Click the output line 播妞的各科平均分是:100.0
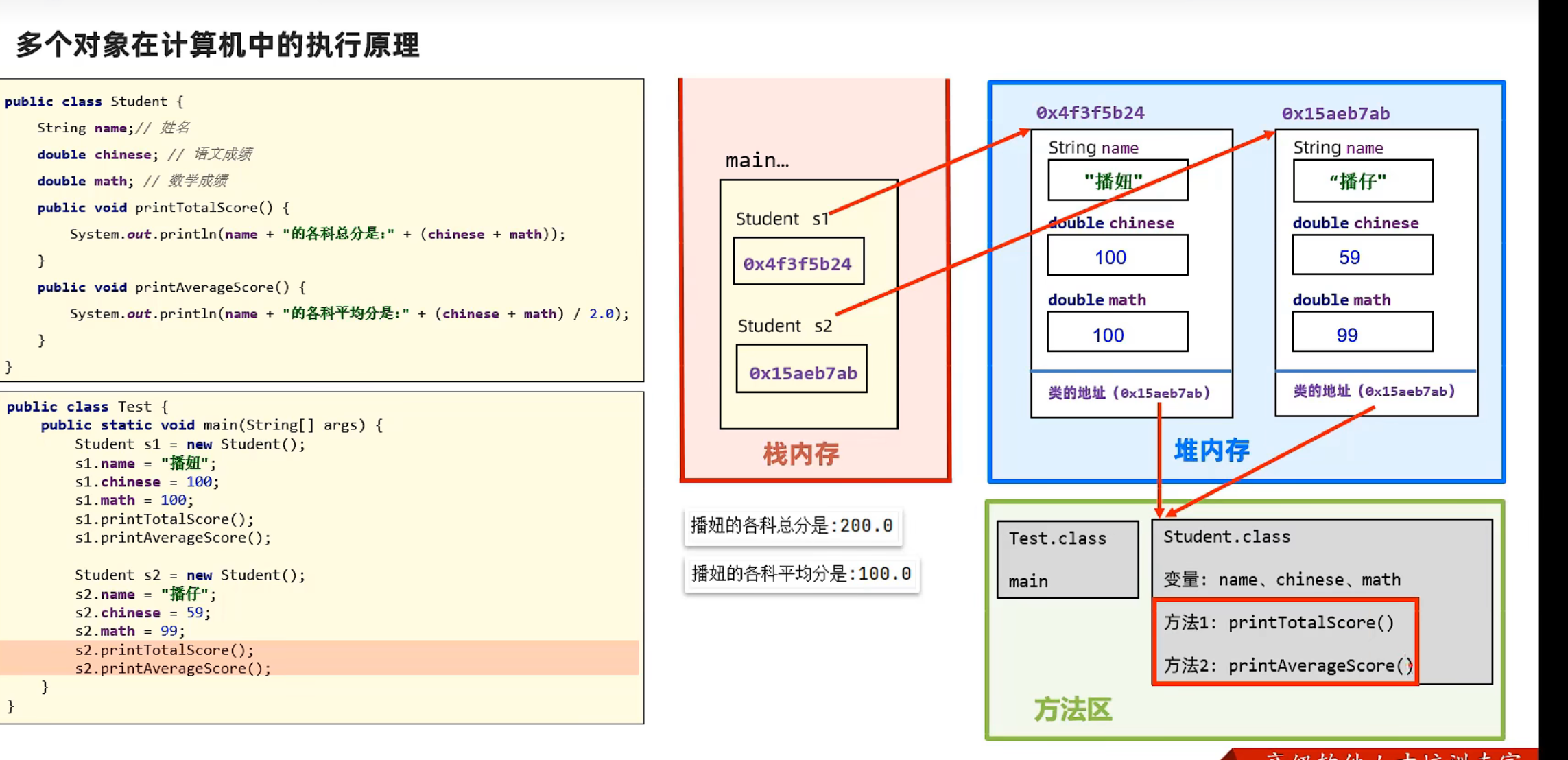The width and height of the screenshot is (1568, 760). click(x=800, y=573)
